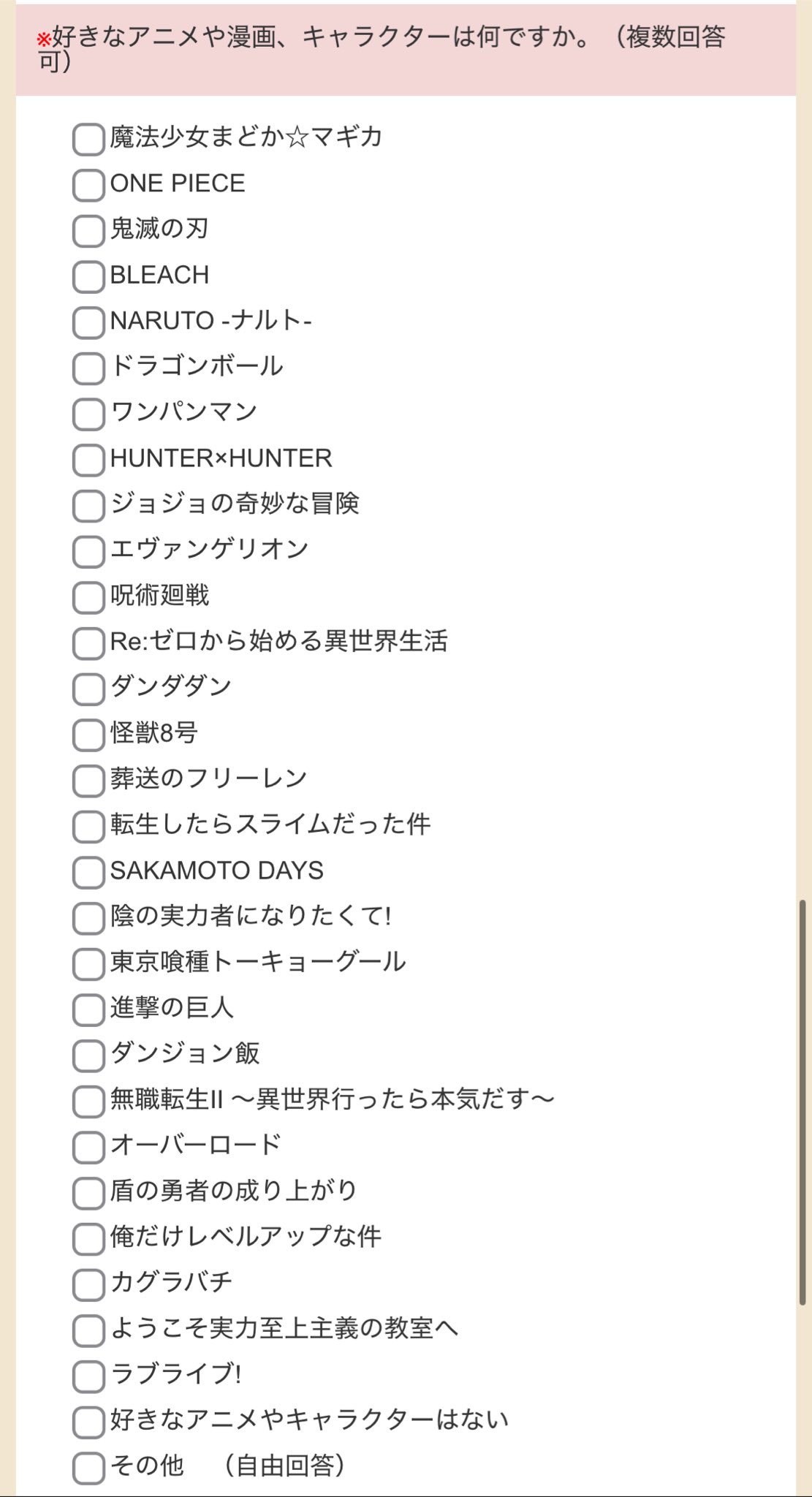Select the ONE PIECE checkbox
This screenshot has width=812, height=1497.
point(88,185)
